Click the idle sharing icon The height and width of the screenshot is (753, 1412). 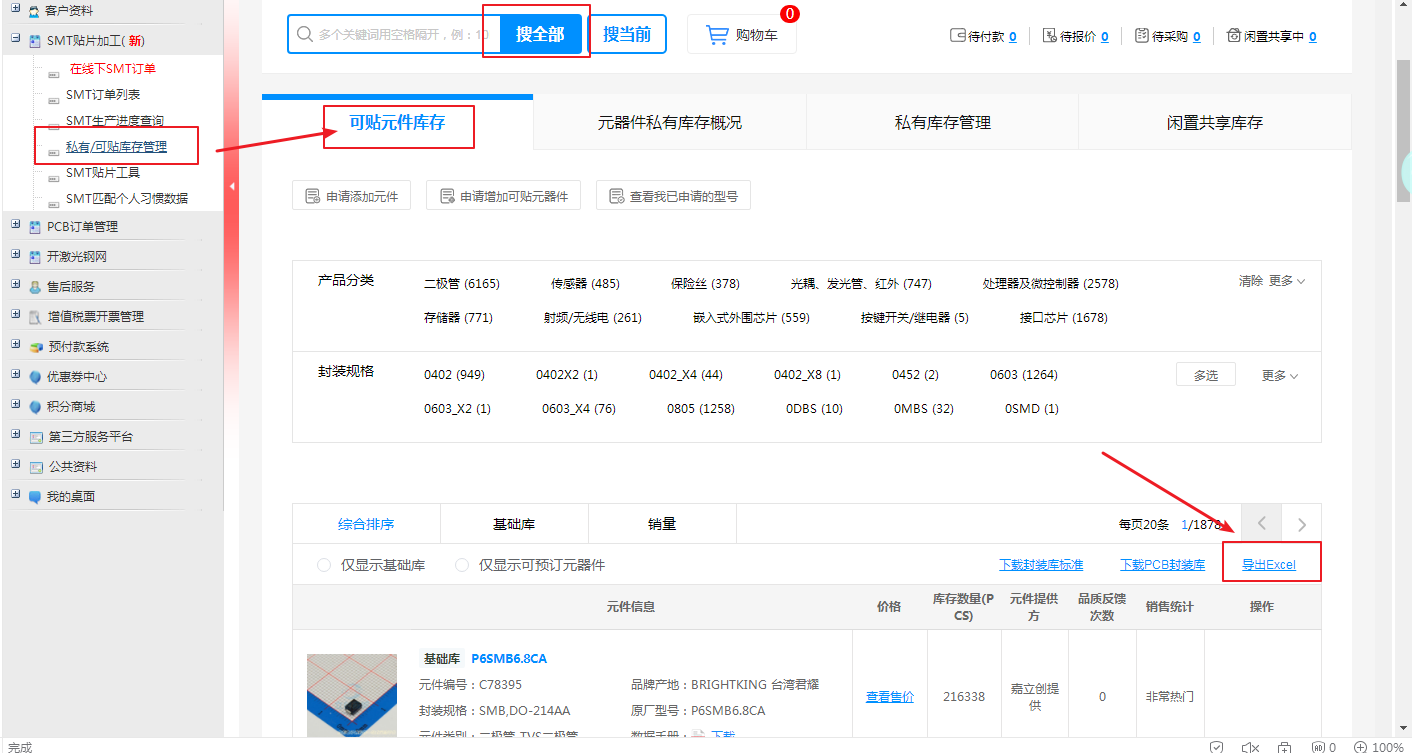click(1233, 36)
